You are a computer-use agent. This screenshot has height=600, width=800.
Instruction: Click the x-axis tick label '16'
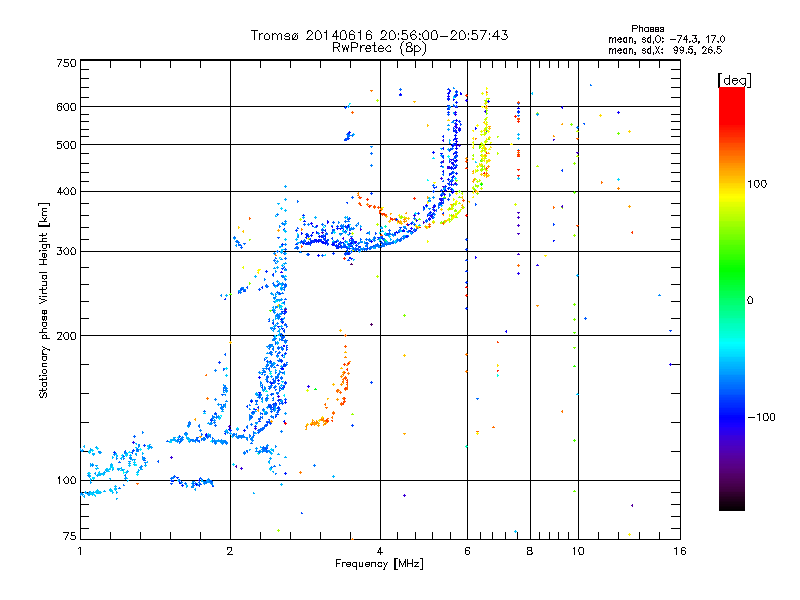click(x=680, y=551)
